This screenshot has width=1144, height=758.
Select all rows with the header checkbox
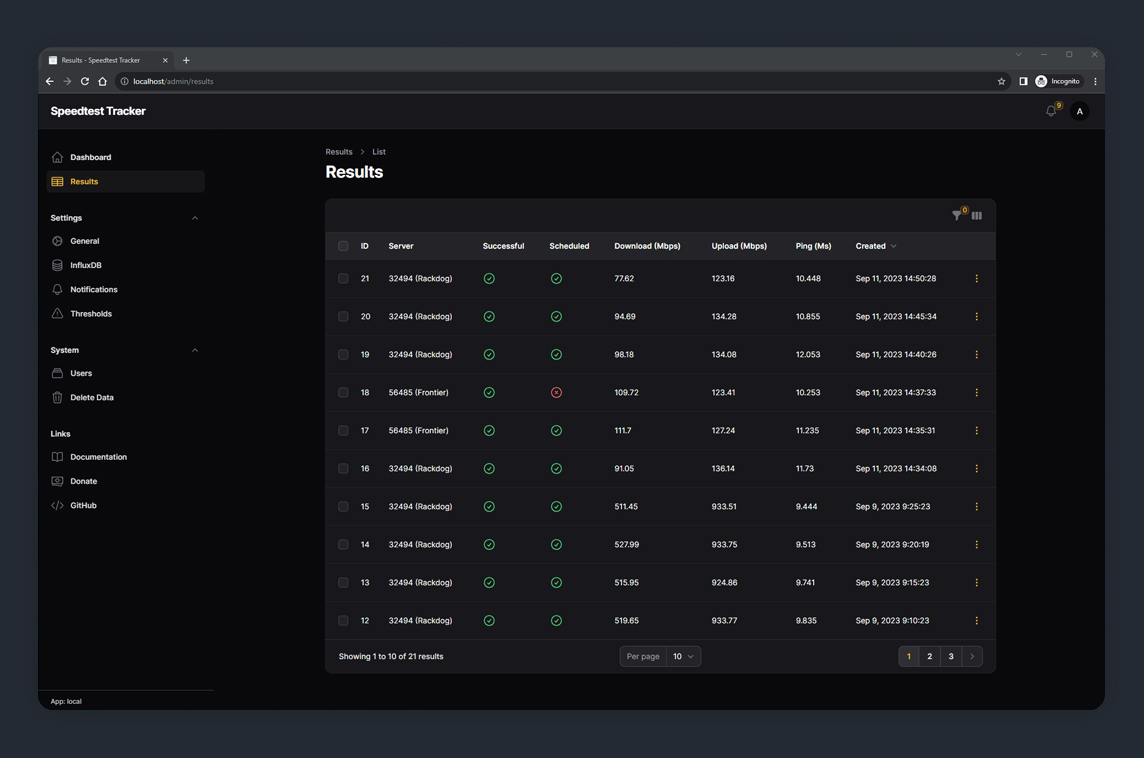click(343, 246)
